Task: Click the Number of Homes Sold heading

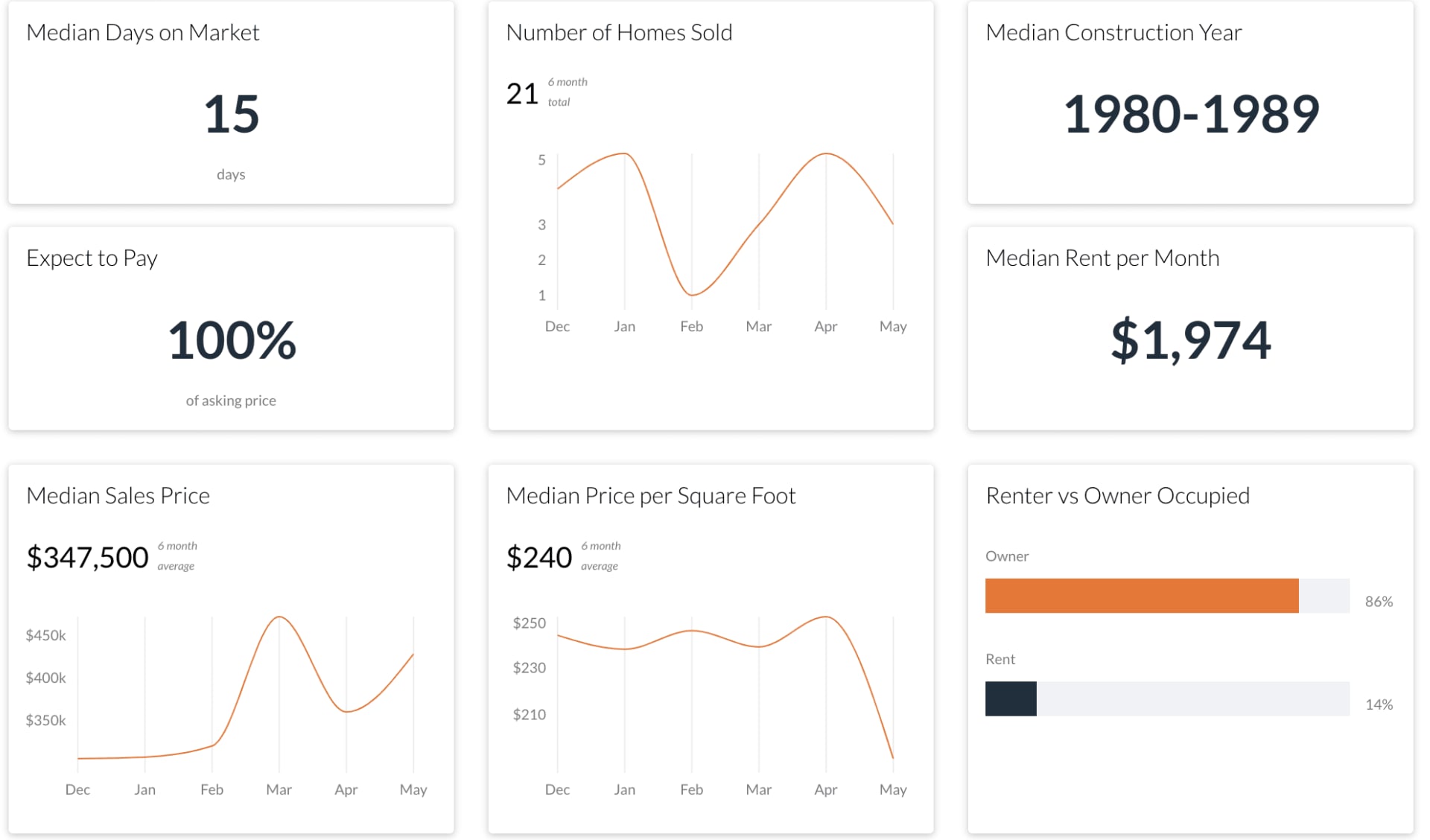Action: [618, 33]
